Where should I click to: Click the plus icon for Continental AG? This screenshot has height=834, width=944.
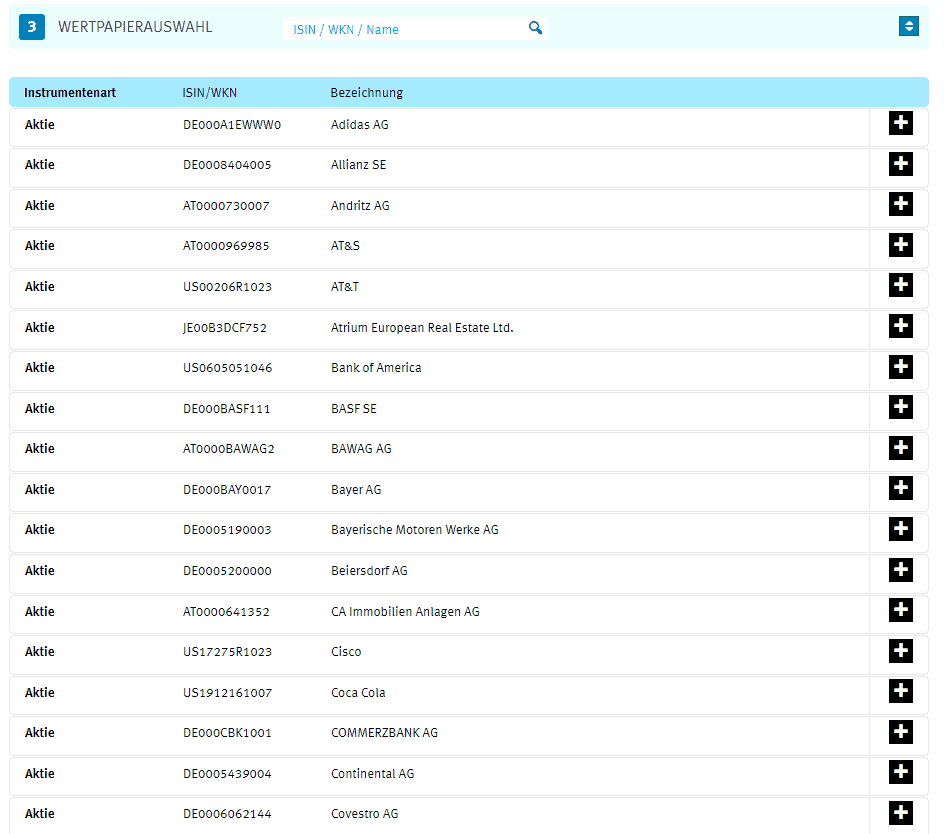tap(901, 773)
